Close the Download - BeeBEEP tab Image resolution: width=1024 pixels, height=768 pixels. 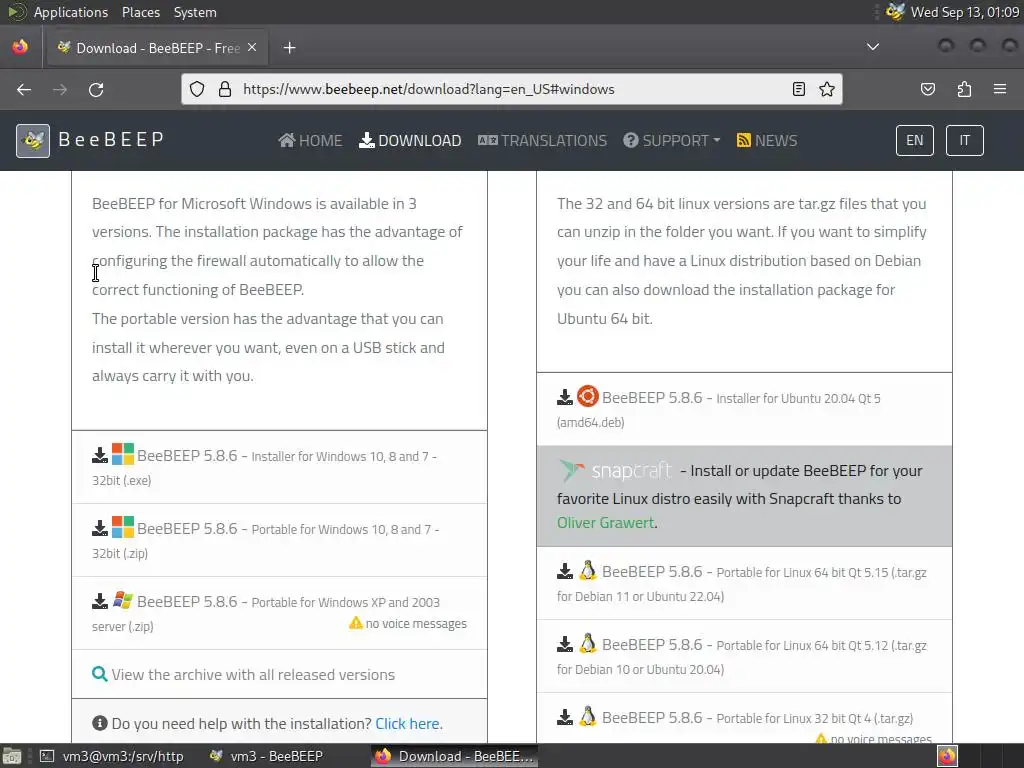click(x=252, y=48)
